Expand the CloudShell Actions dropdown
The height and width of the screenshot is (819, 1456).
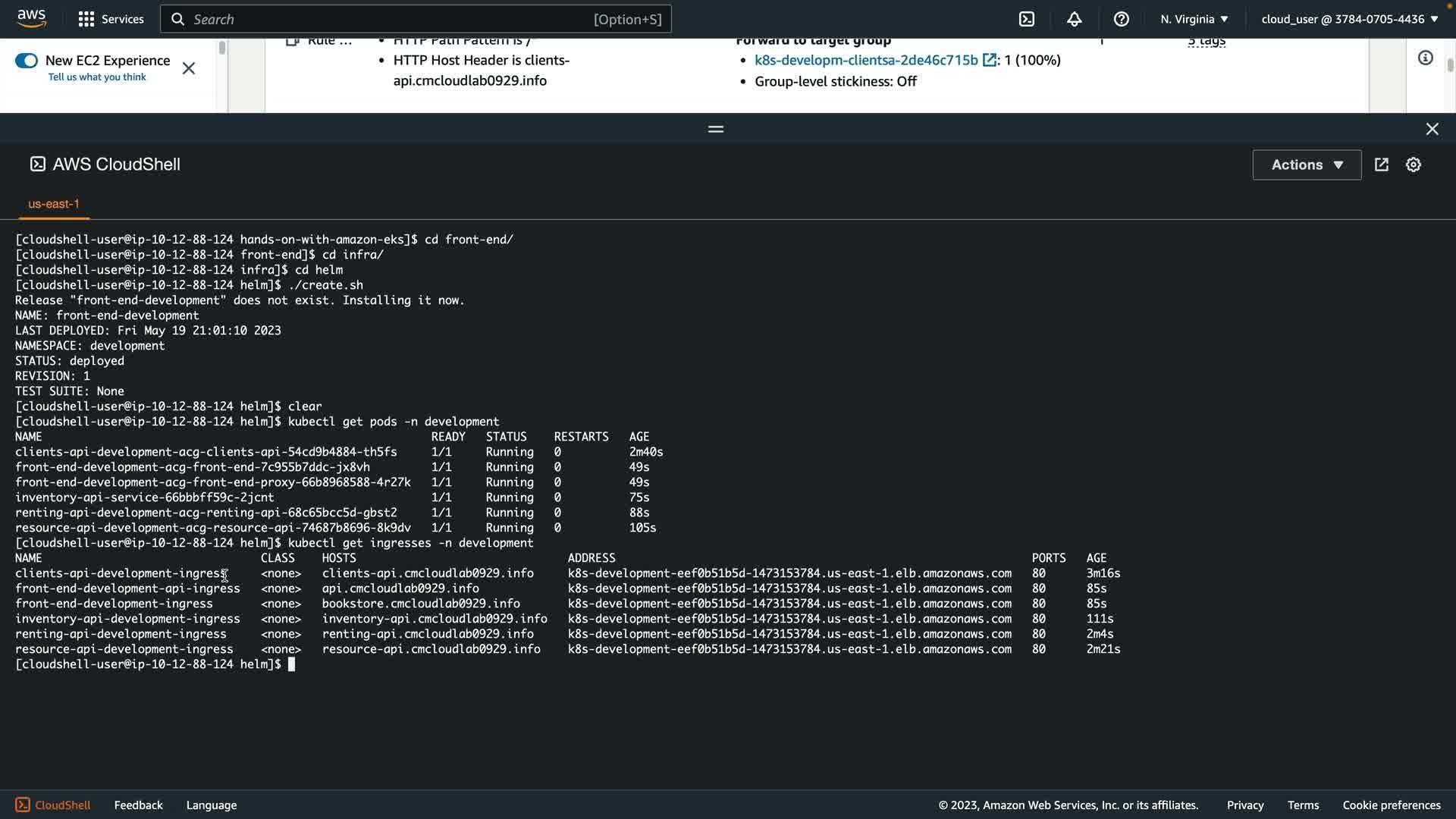(1306, 165)
